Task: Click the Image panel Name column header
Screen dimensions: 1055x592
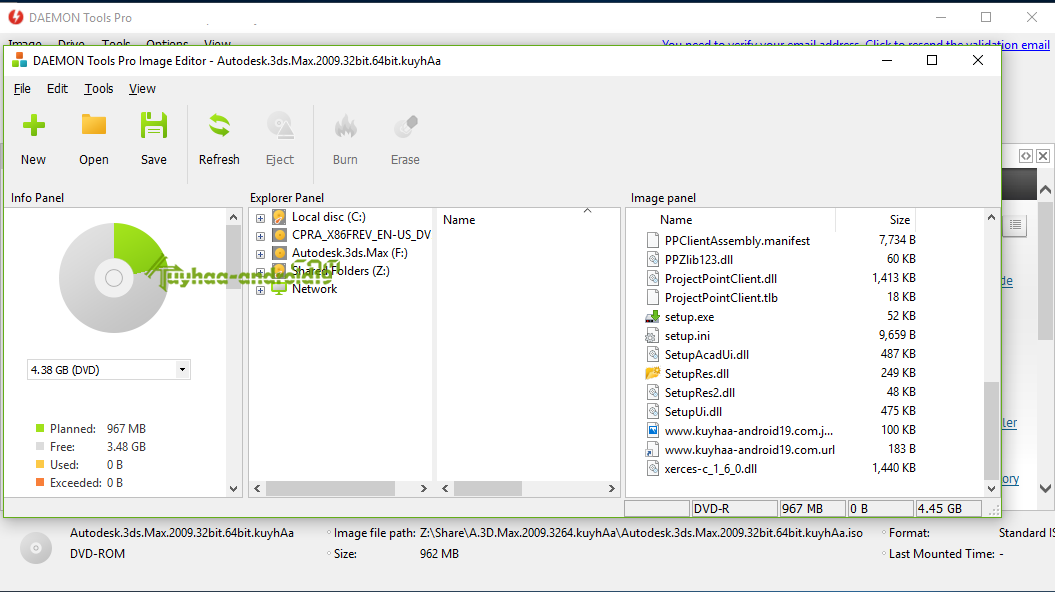Action: point(676,220)
